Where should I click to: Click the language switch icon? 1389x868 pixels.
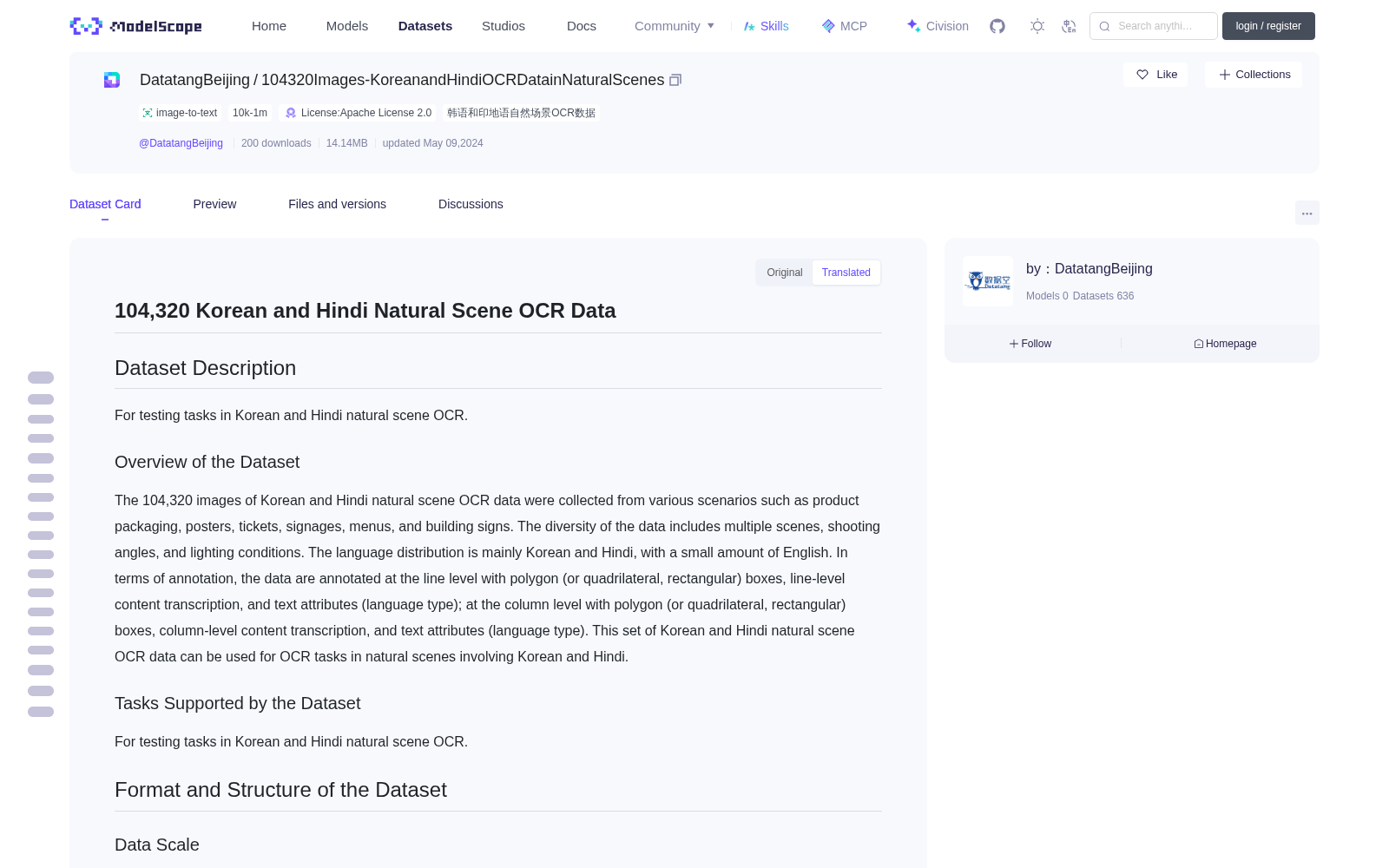pyautogui.click(x=1069, y=26)
